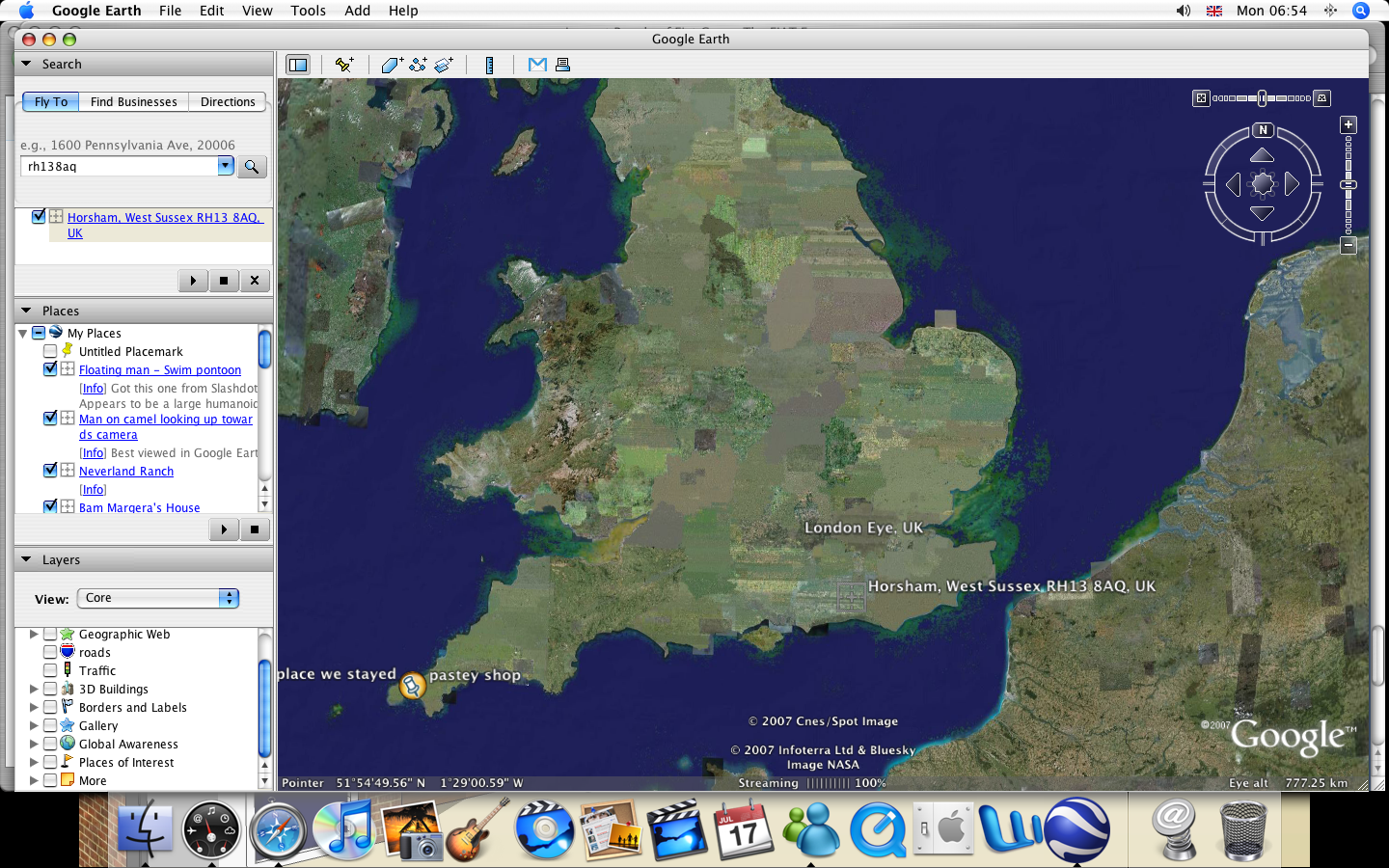The width and height of the screenshot is (1389, 868).
Task: Open the Ruler measurement tool
Action: [x=489, y=65]
